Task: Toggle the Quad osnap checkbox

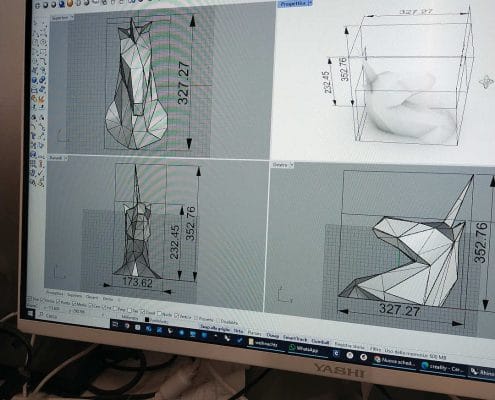Action: (143, 312)
